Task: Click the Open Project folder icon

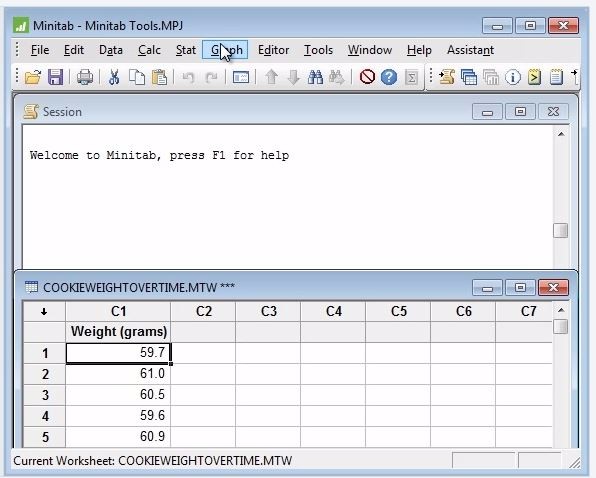Action: 33,77
